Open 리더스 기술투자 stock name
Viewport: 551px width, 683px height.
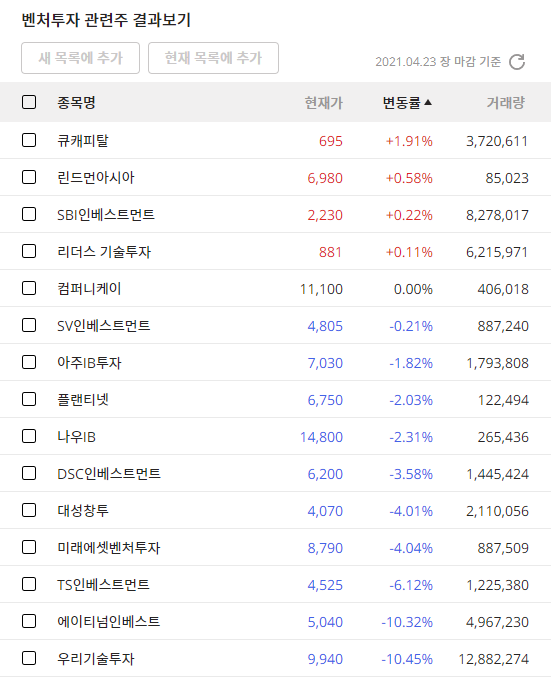(x=104, y=252)
